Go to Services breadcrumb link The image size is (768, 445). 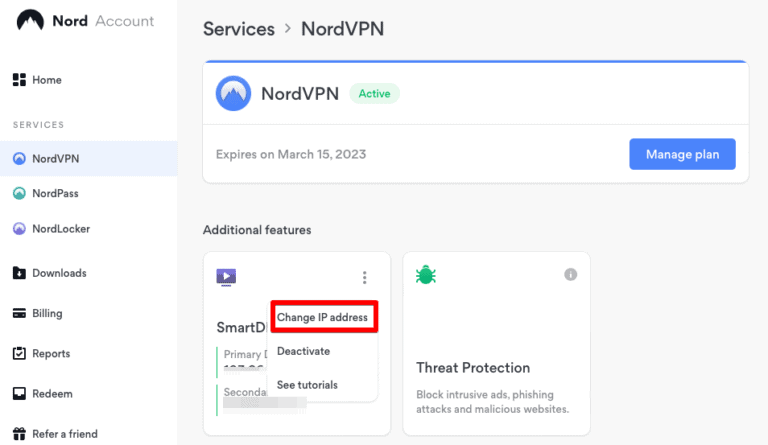pyautogui.click(x=238, y=29)
